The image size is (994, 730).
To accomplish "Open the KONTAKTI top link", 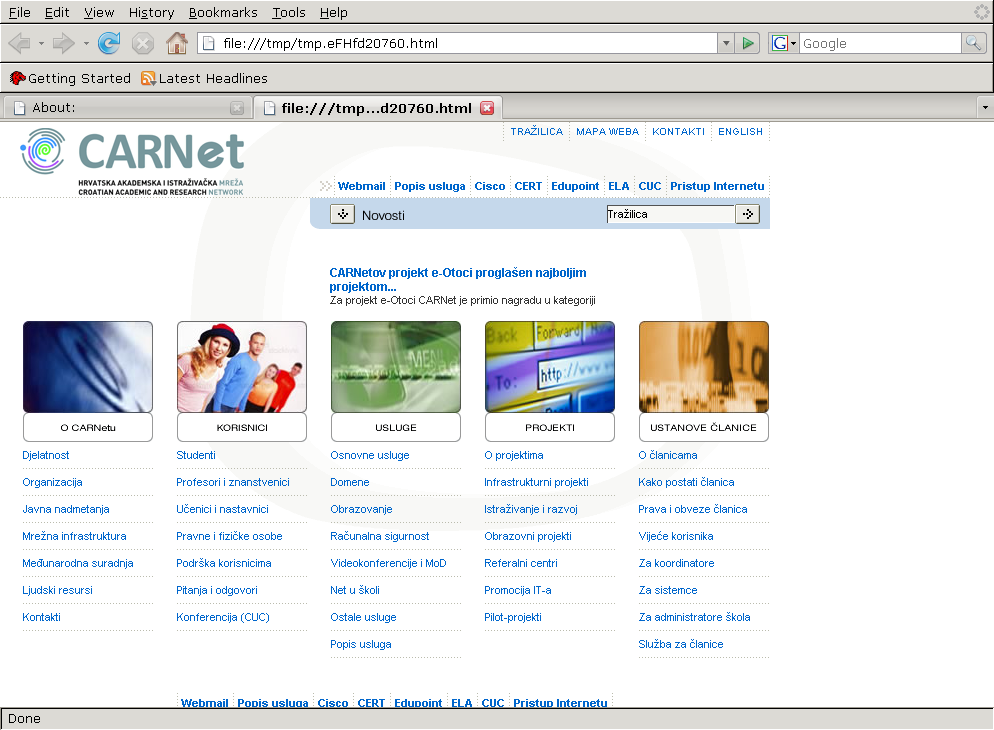I will 678,131.
